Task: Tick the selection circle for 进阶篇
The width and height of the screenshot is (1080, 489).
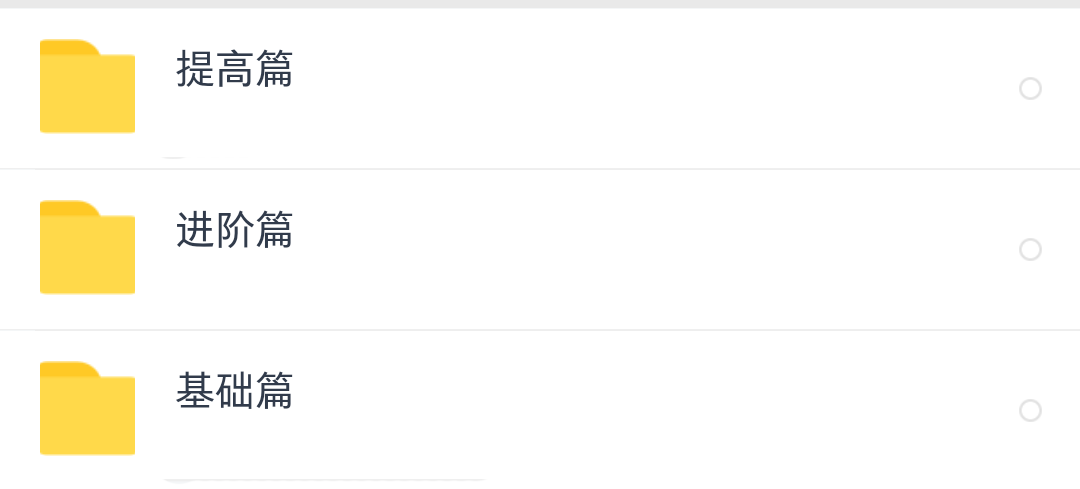Action: coord(1030,250)
